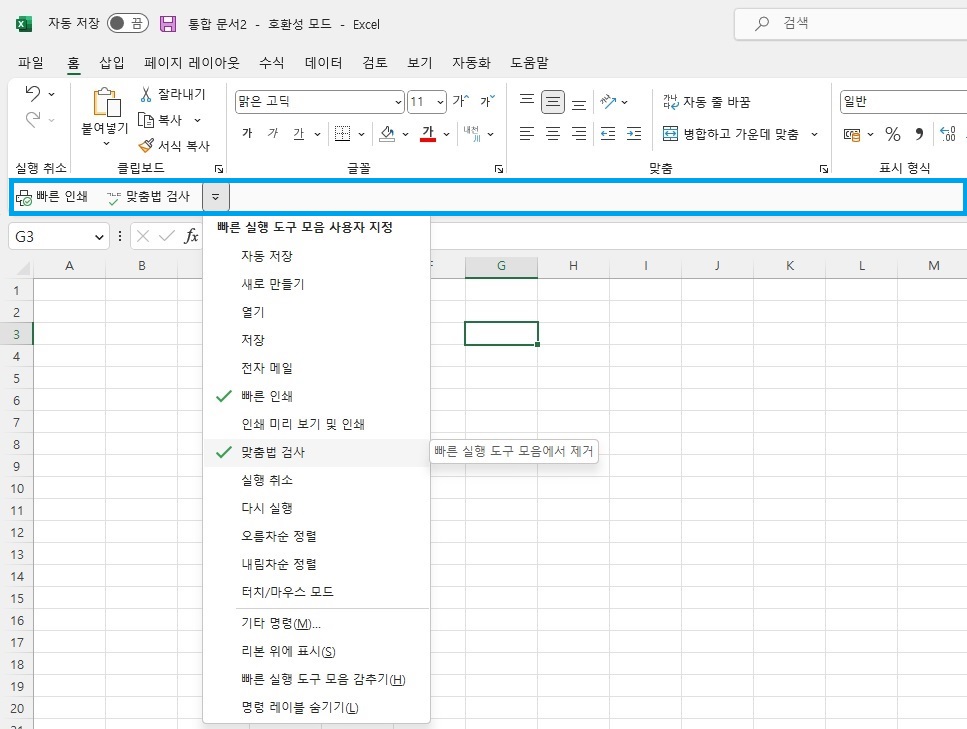Increase font size with 가^ icon

click(461, 101)
